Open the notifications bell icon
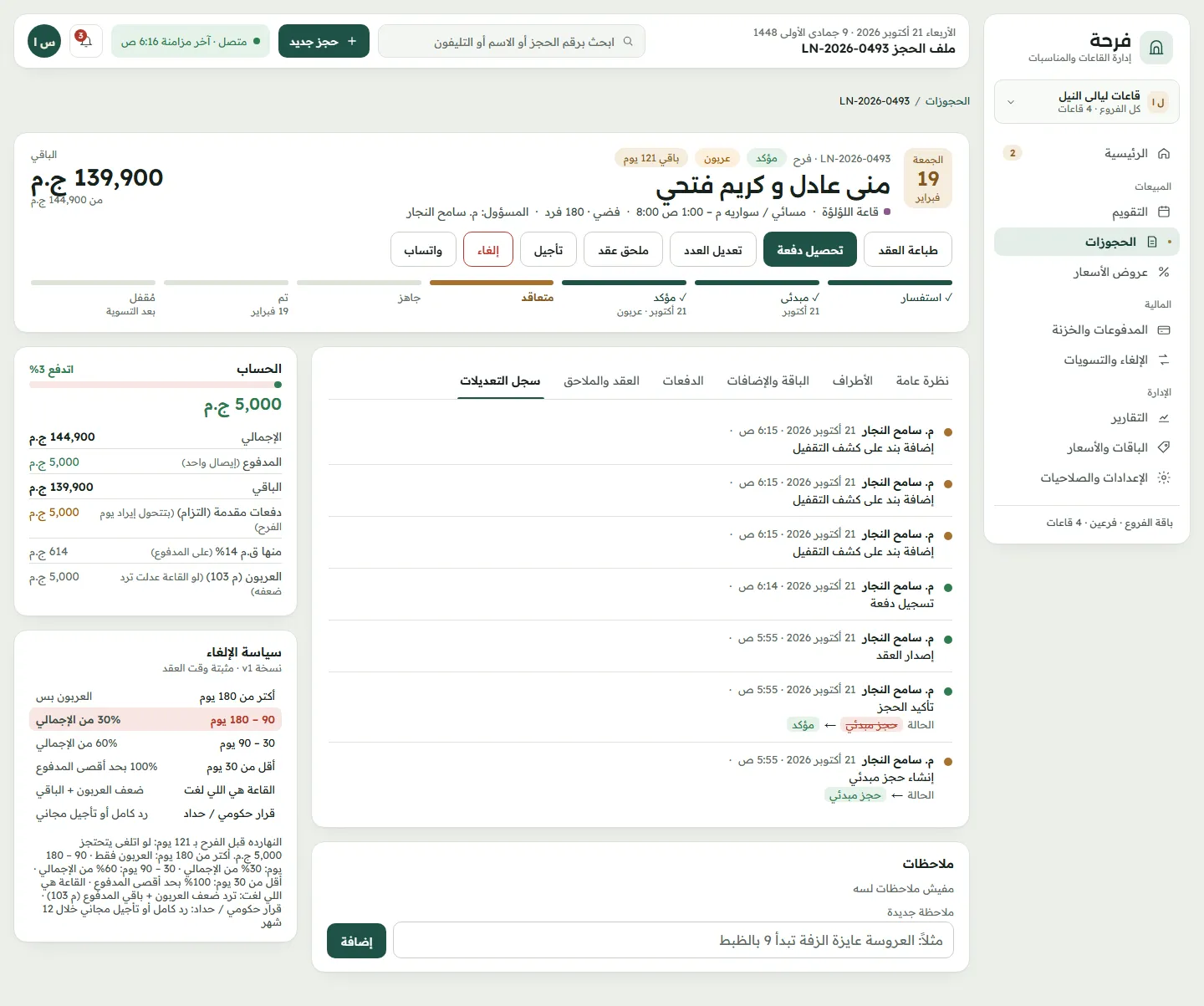The width and height of the screenshot is (1204, 1006). [x=86, y=41]
